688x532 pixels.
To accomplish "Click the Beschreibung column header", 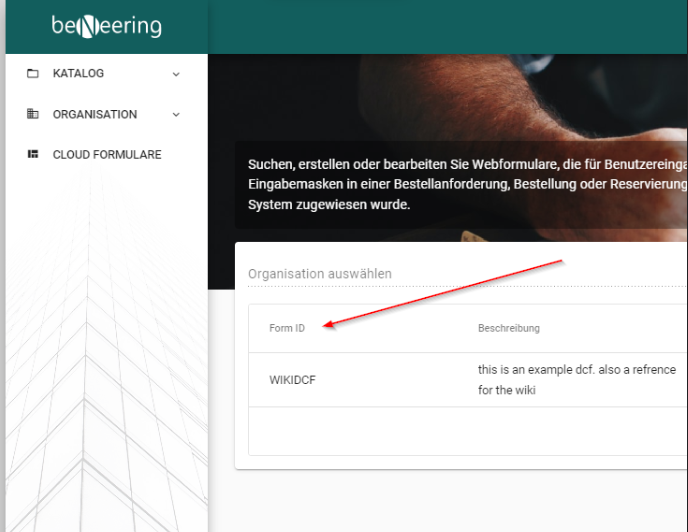I will pos(509,328).
